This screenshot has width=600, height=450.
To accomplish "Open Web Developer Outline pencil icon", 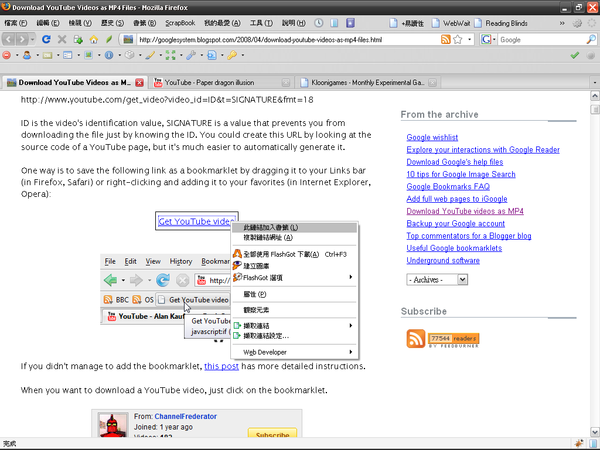I will [150, 55].
